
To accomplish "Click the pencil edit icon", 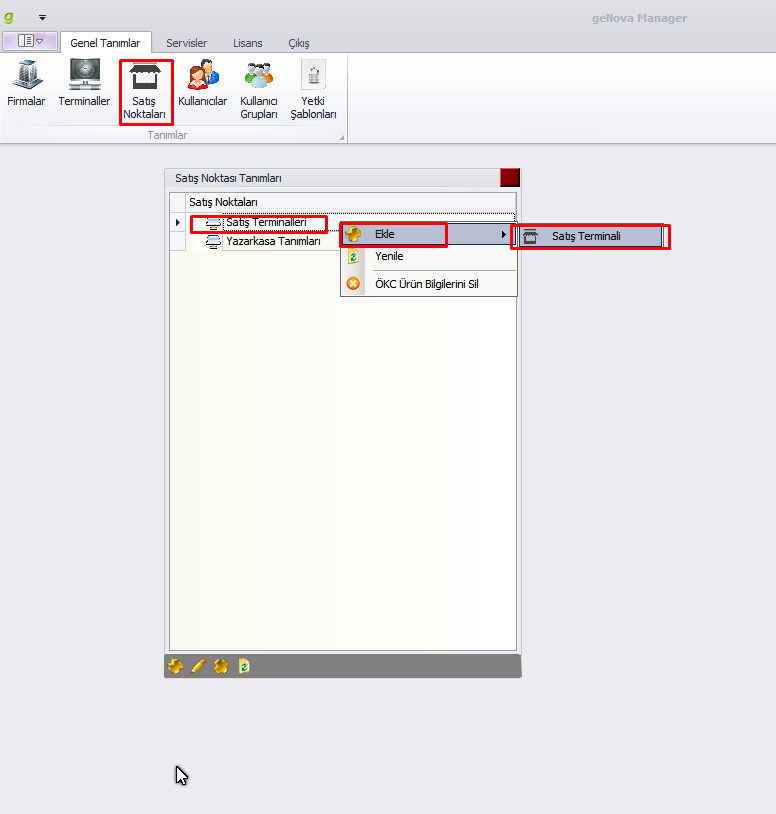I will tap(198, 666).
